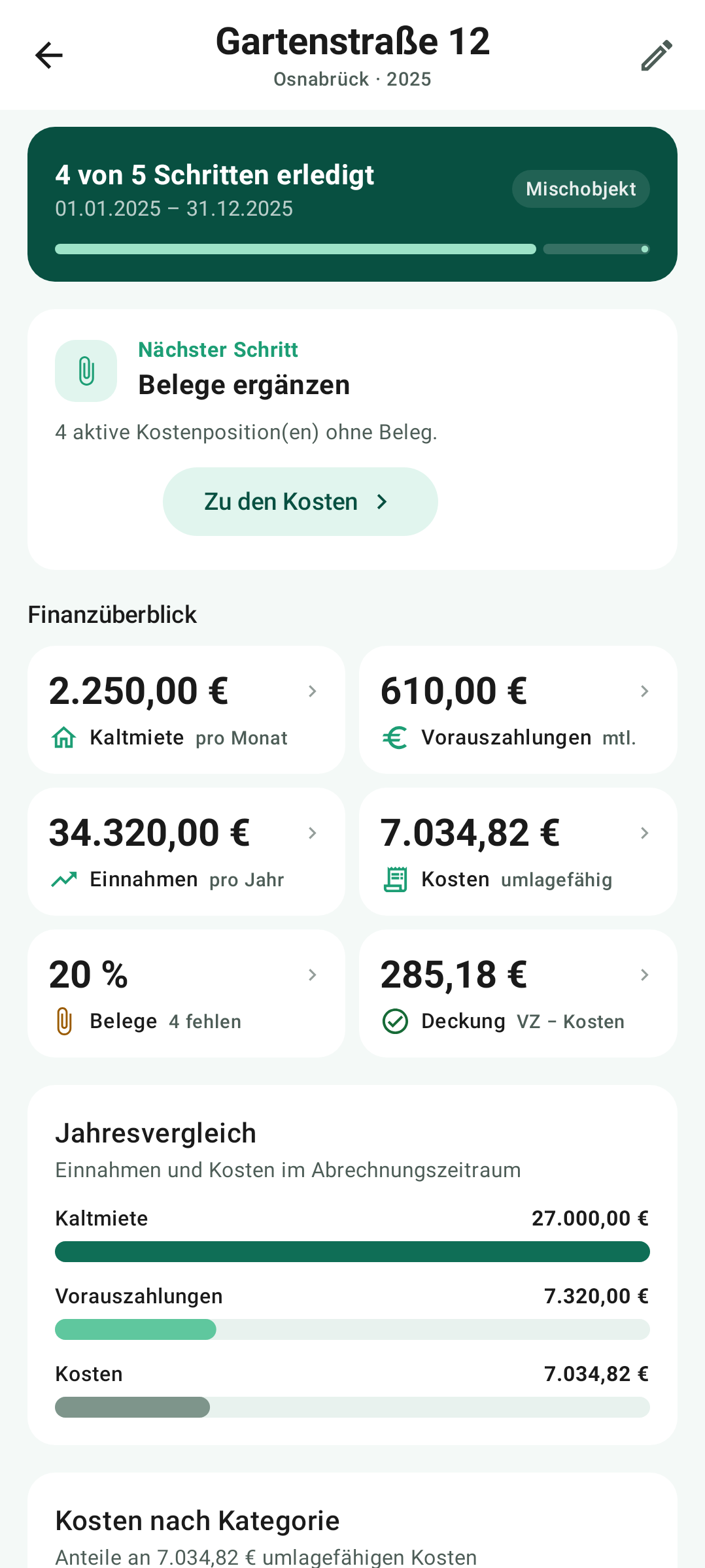Click the Schritte progress bar

point(352,249)
